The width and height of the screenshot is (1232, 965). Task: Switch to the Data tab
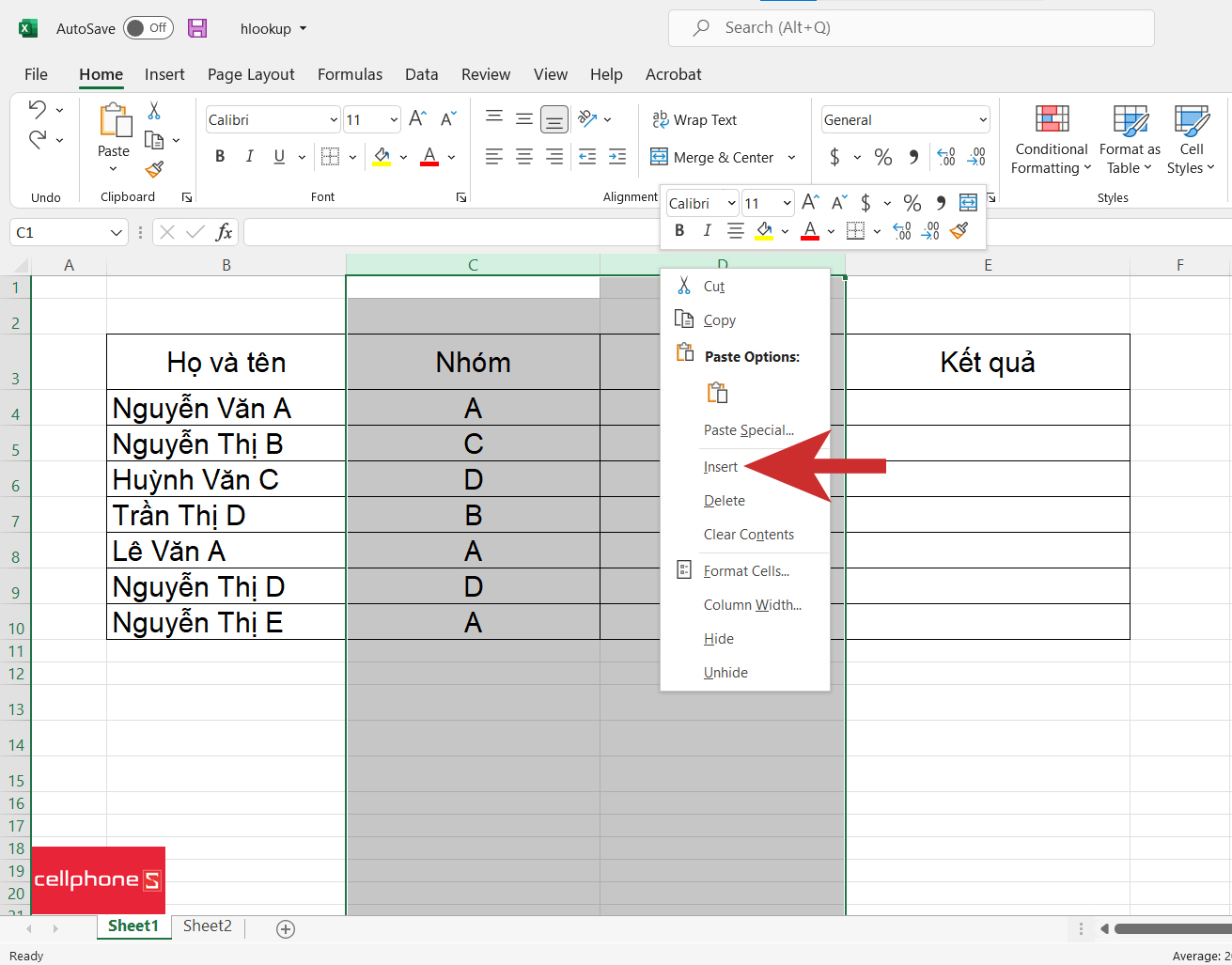coord(421,74)
